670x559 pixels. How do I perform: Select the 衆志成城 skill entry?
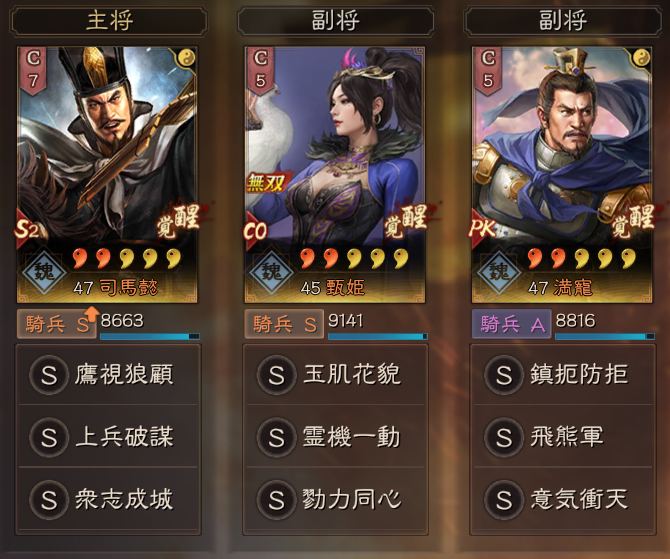coord(108,499)
